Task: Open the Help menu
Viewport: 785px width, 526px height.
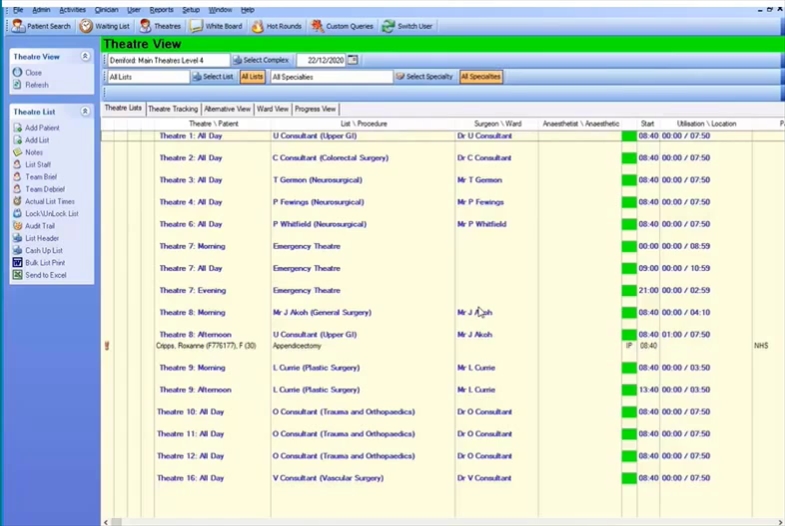Action: point(247,10)
